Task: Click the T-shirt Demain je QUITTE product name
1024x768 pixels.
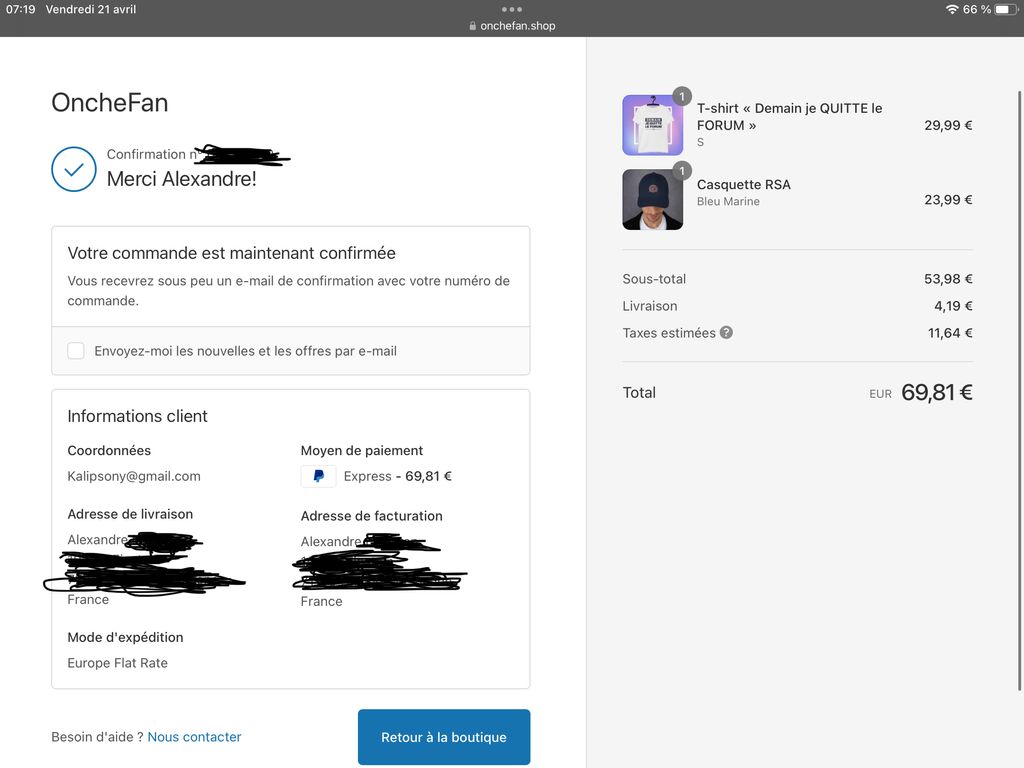Action: pyautogui.click(x=789, y=116)
